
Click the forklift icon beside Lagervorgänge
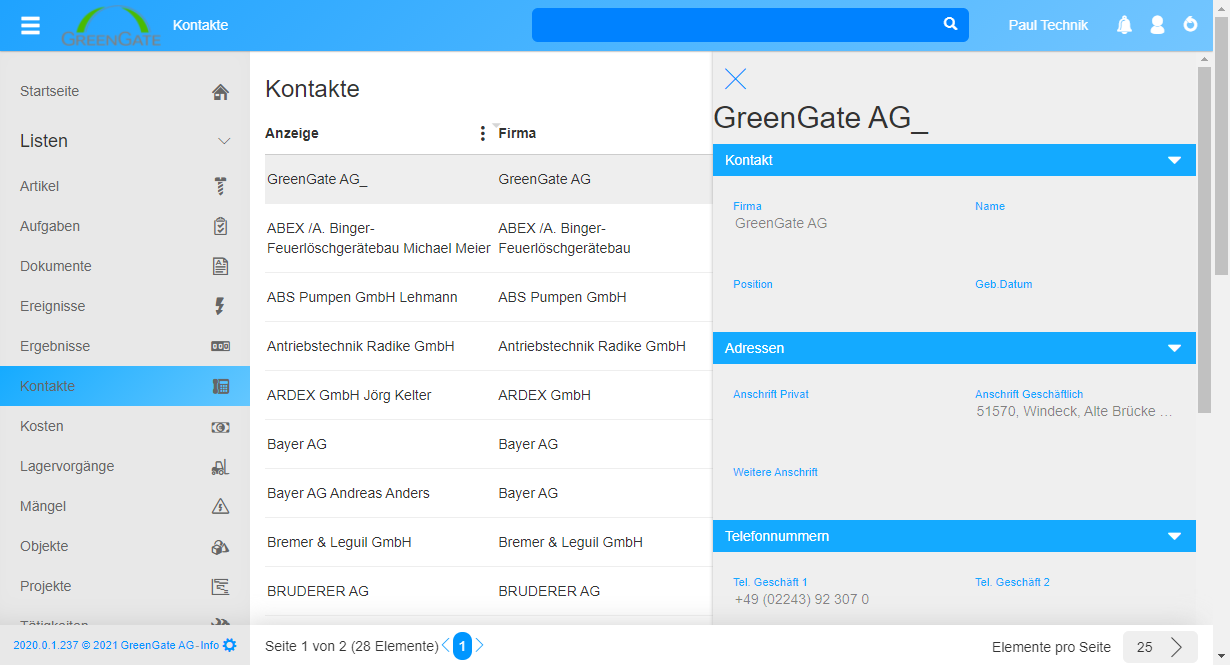tap(221, 466)
